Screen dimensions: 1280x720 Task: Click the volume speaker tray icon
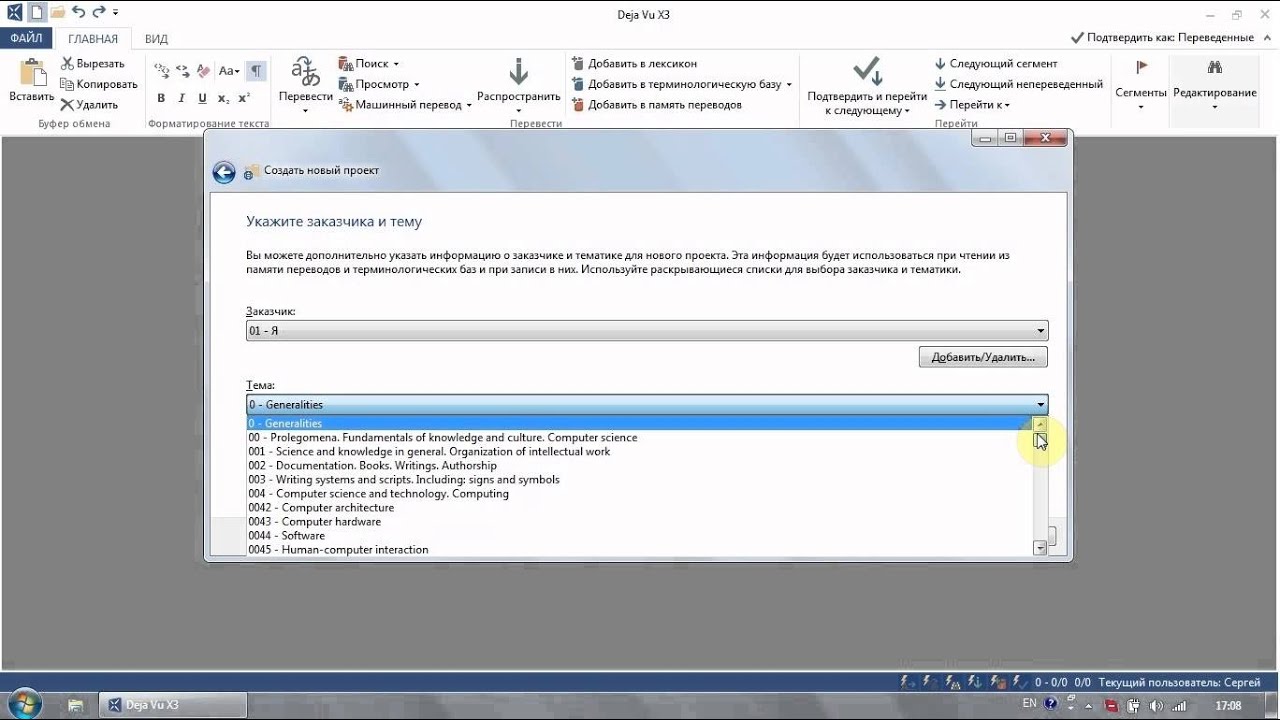click(x=1157, y=705)
